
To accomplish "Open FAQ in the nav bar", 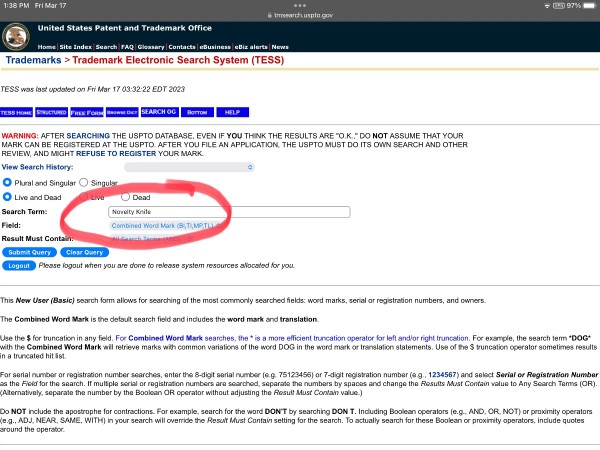I will click(127, 47).
